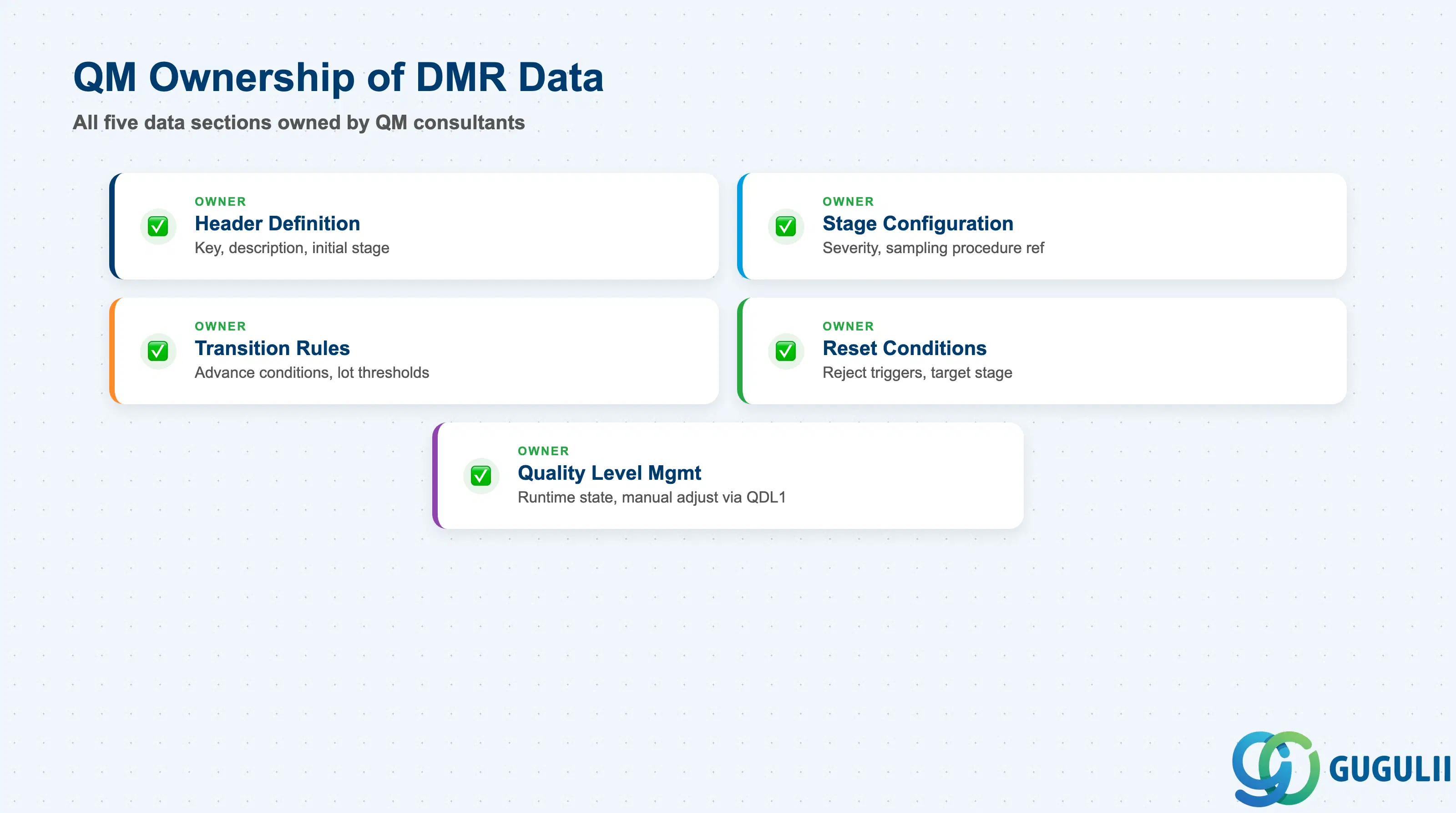Click OWNER label above Reset Conditions
This screenshot has height=813, width=1456.
click(x=849, y=326)
